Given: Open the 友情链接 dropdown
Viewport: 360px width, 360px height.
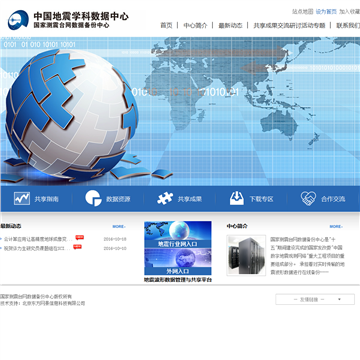Looking at the screenshot, I should [315, 299].
